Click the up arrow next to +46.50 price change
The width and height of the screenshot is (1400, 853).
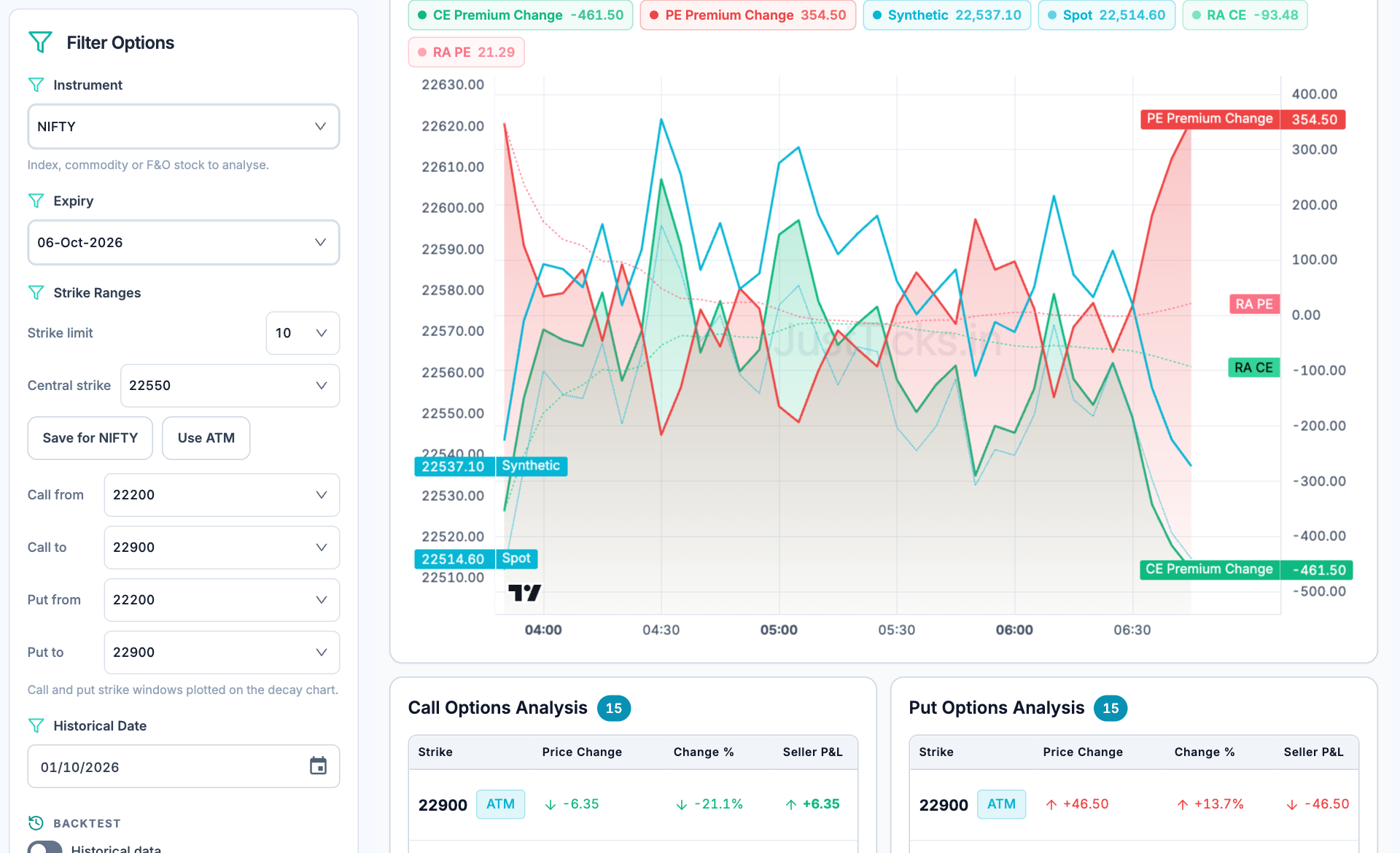pos(1051,804)
